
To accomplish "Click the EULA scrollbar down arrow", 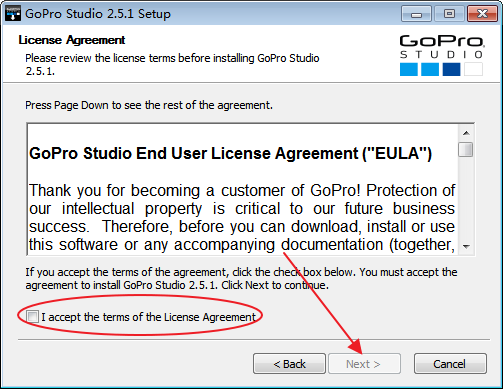I will [466, 247].
